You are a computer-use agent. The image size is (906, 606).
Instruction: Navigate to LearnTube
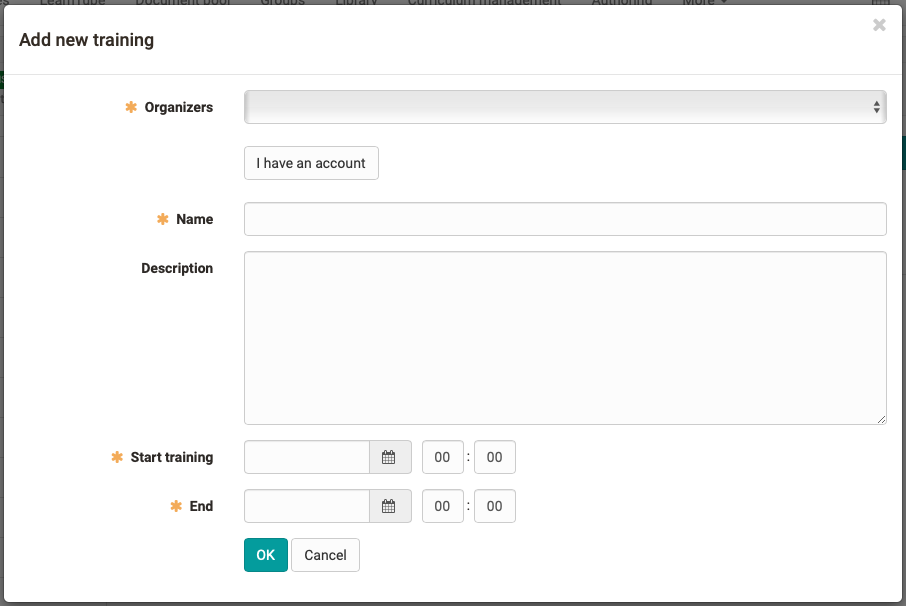(x=72, y=3)
